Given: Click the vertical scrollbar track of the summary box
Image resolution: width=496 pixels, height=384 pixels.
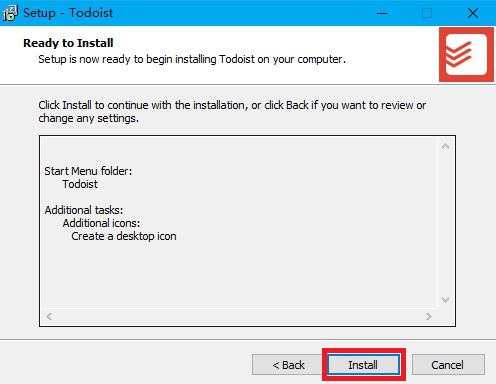Looking at the screenshot, I should (445, 223).
